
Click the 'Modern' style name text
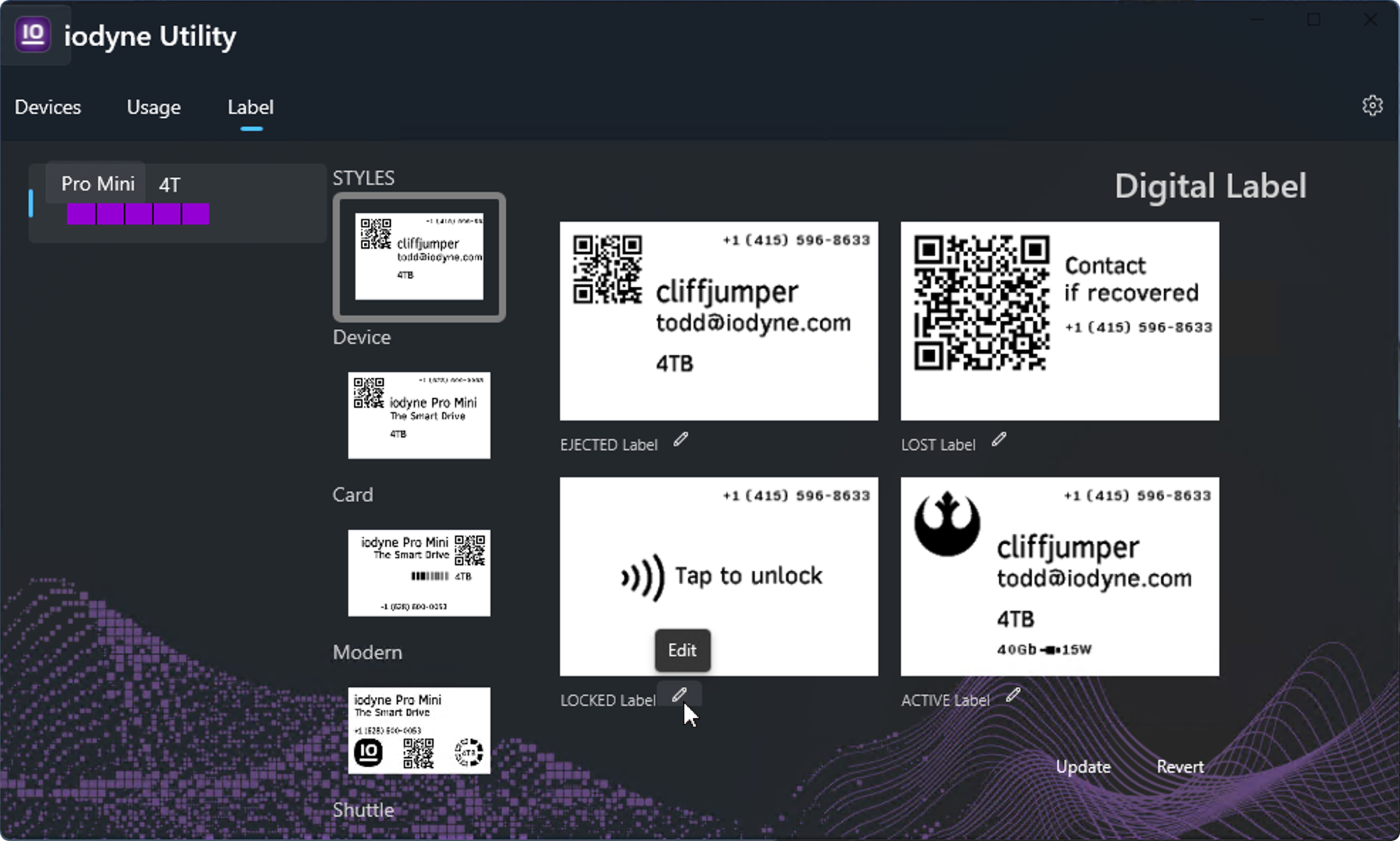pos(367,653)
